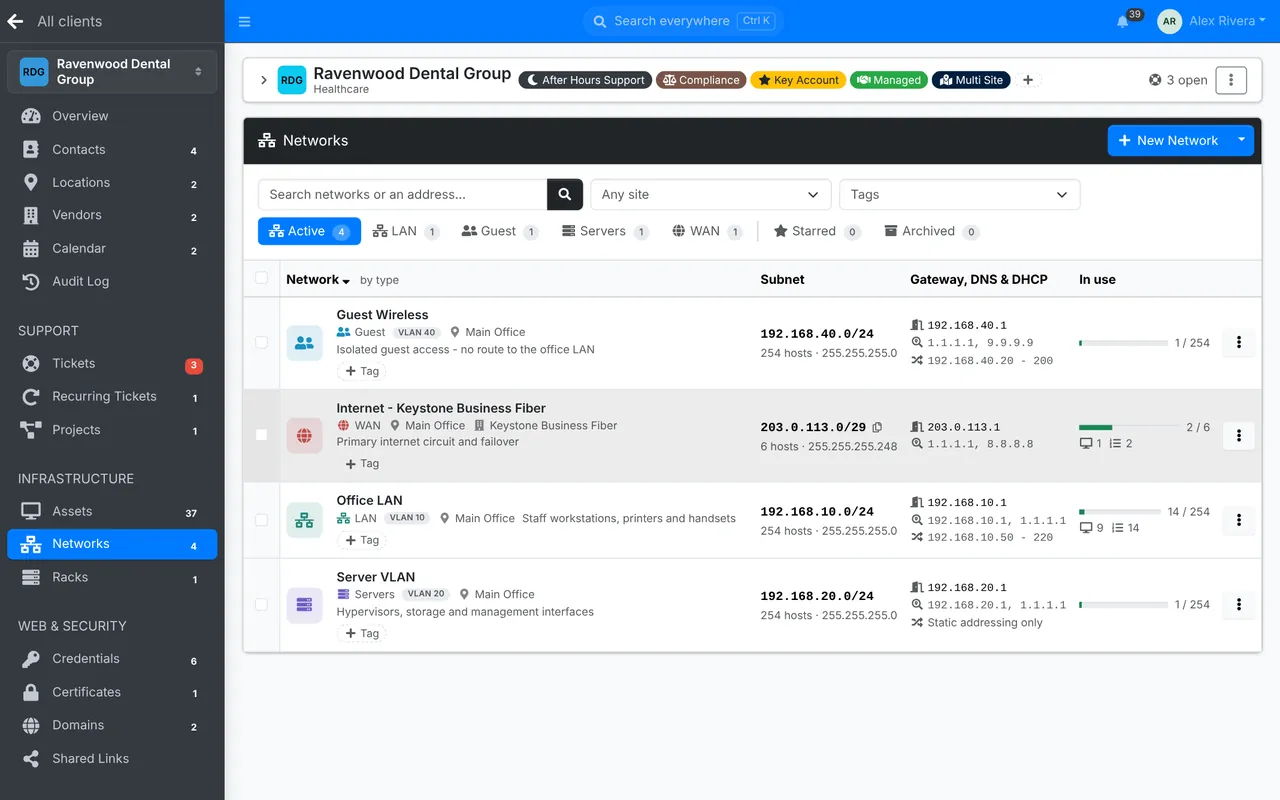1280x800 pixels.
Task: Sort by the Network column header
Action: click(318, 280)
